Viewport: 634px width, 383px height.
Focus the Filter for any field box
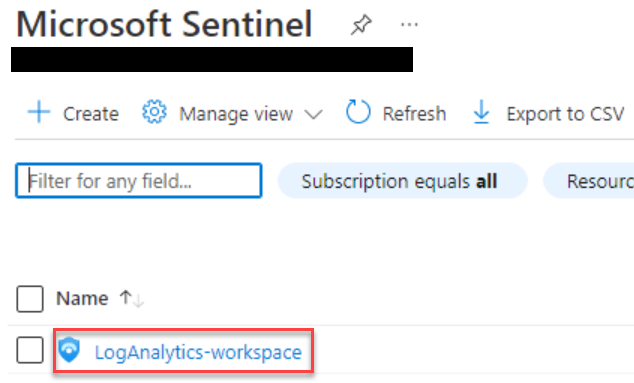pos(139,180)
